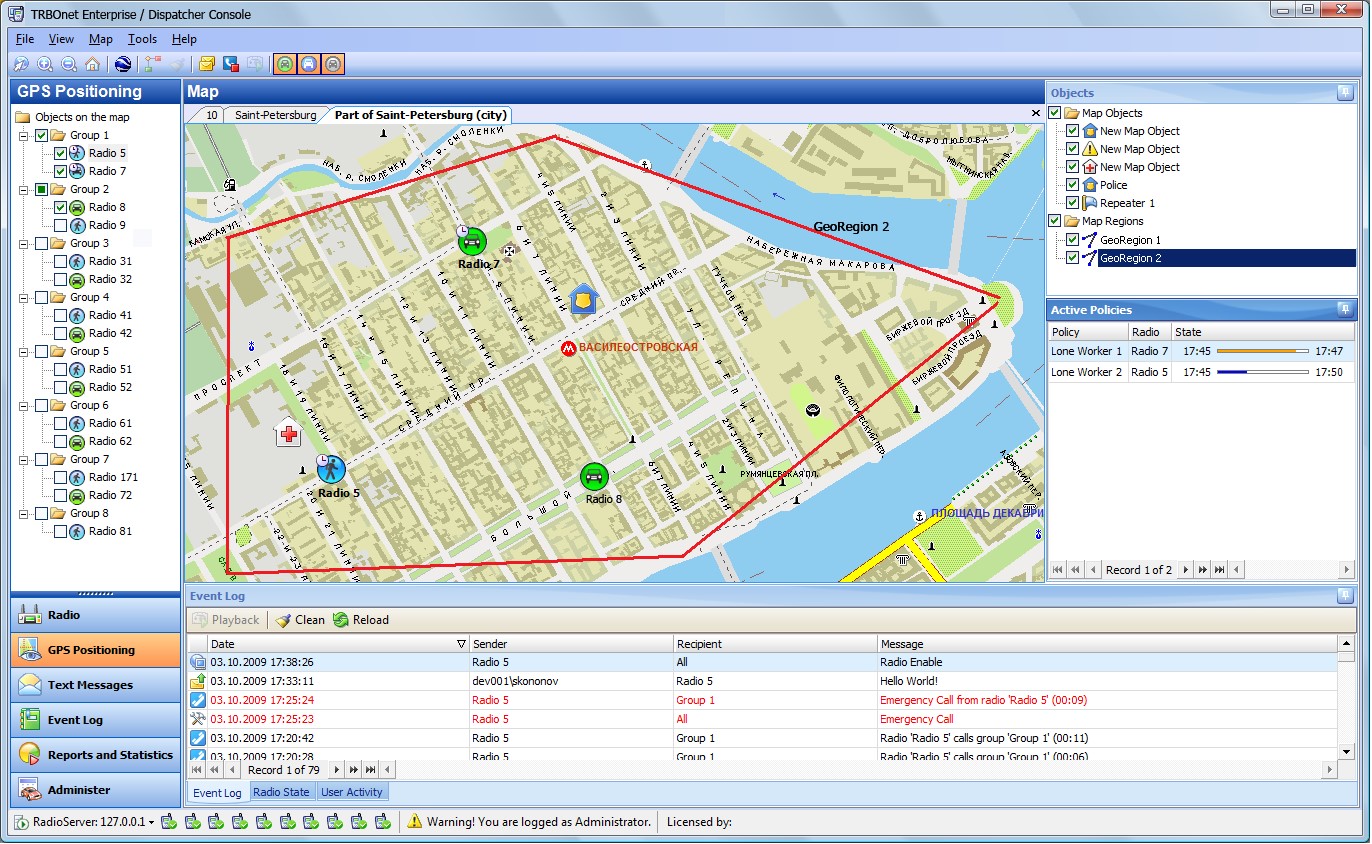Toggle the gray car filter toolbar button
1372x844 pixels.
pos(333,64)
